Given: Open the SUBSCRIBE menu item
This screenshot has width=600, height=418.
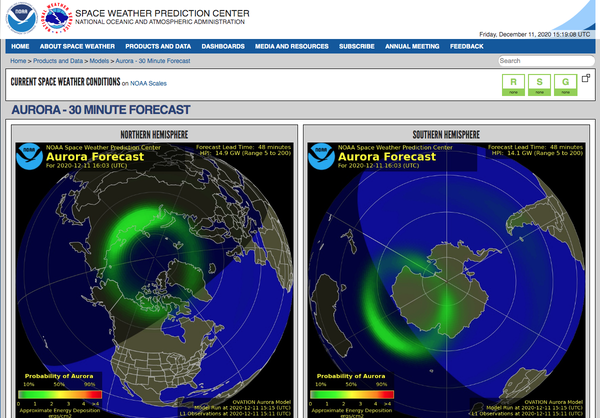Looking at the screenshot, I should point(357,46).
